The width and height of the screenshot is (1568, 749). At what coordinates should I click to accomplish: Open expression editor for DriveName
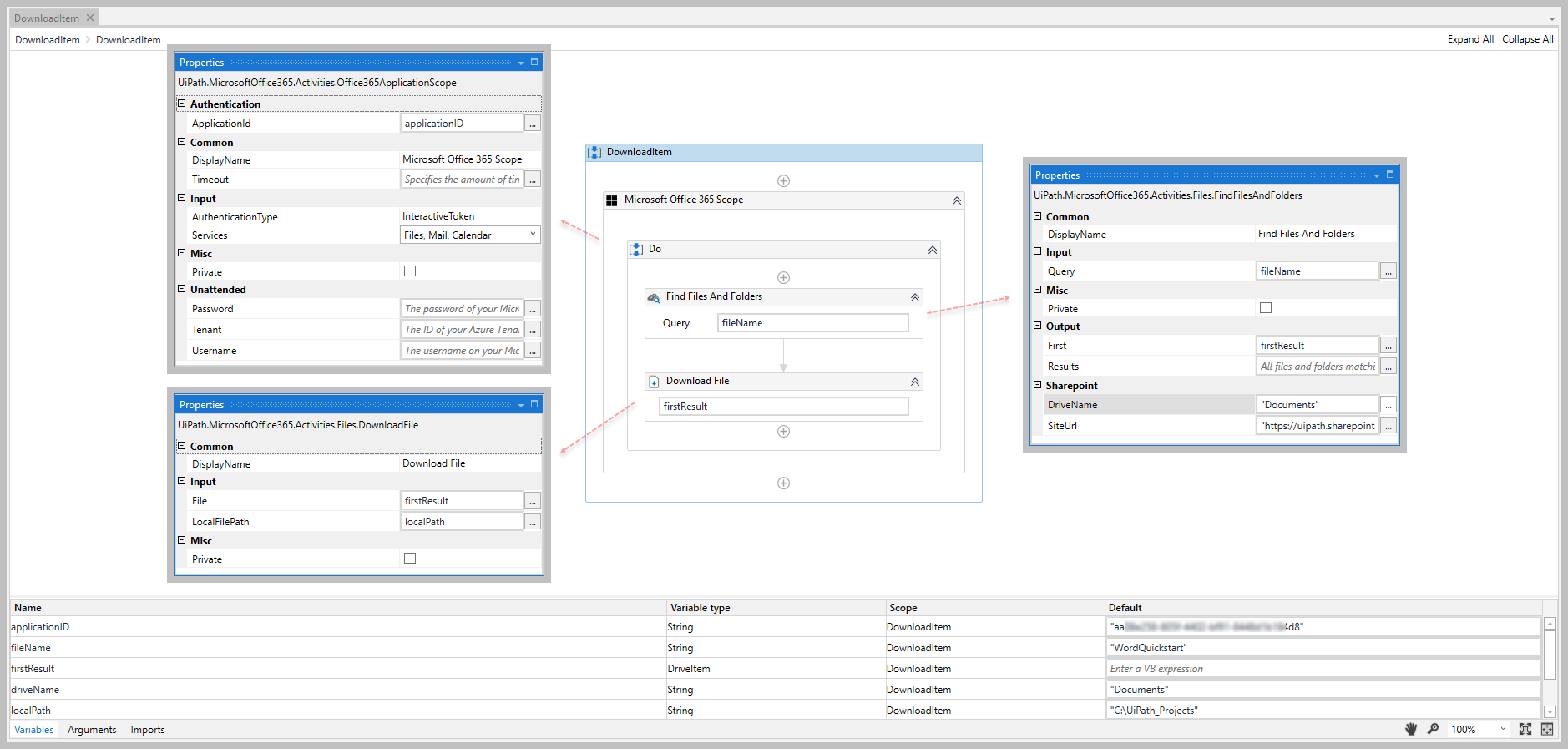pos(1388,405)
